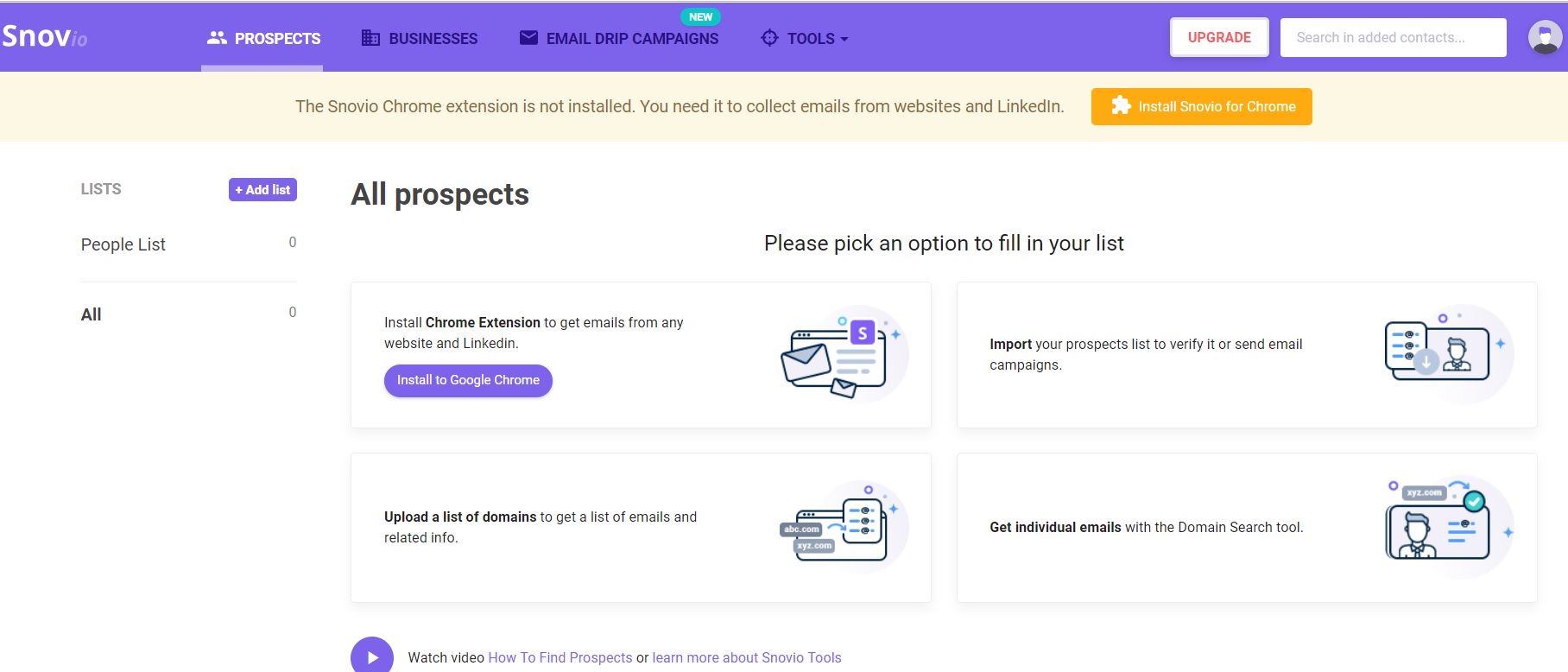This screenshot has height=672, width=1568.
Task: Open the Prospects tab
Action: 263,38
